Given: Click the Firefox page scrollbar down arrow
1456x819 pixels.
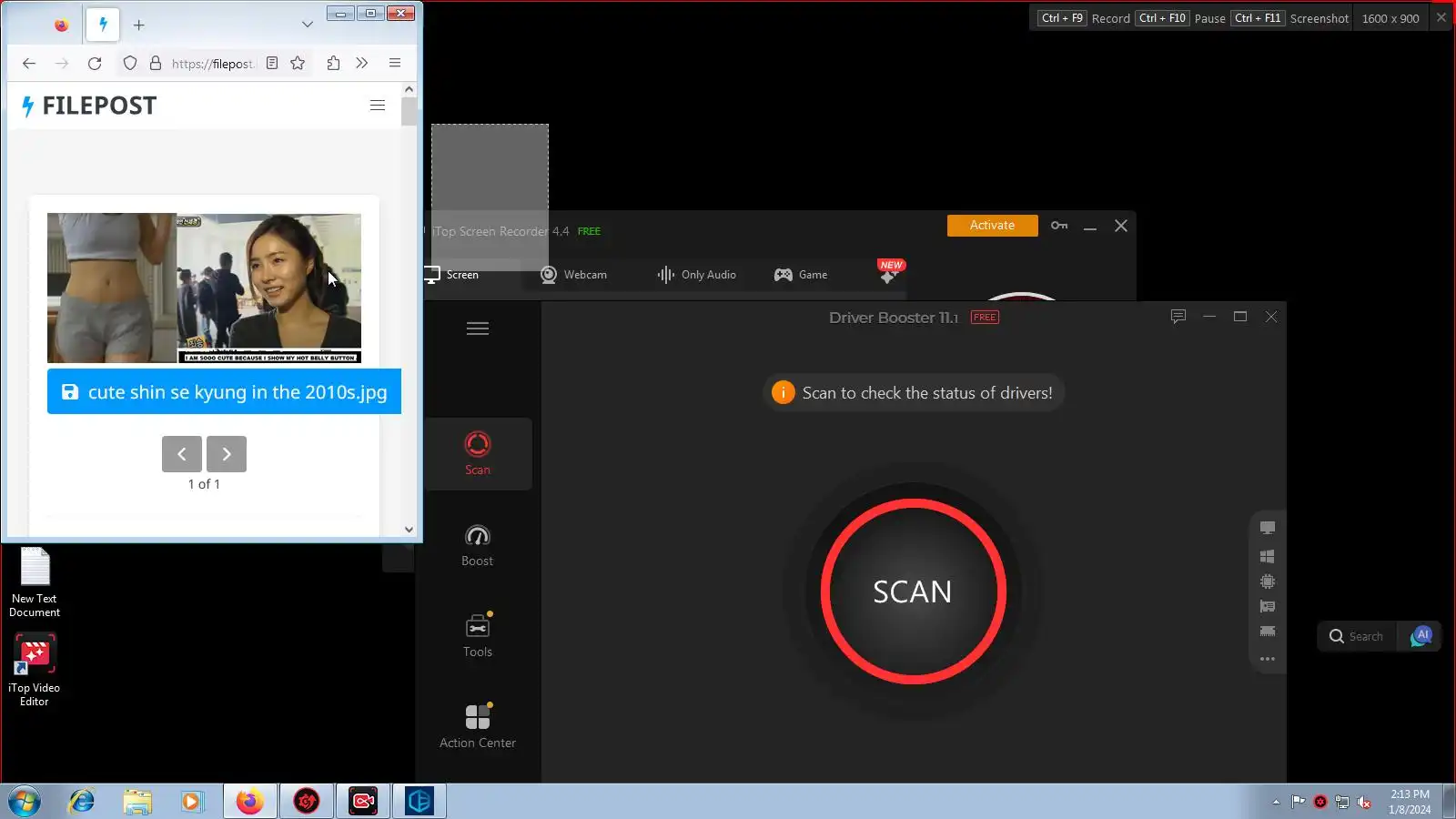Looking at the screenshot, I should tap(409, 530).
